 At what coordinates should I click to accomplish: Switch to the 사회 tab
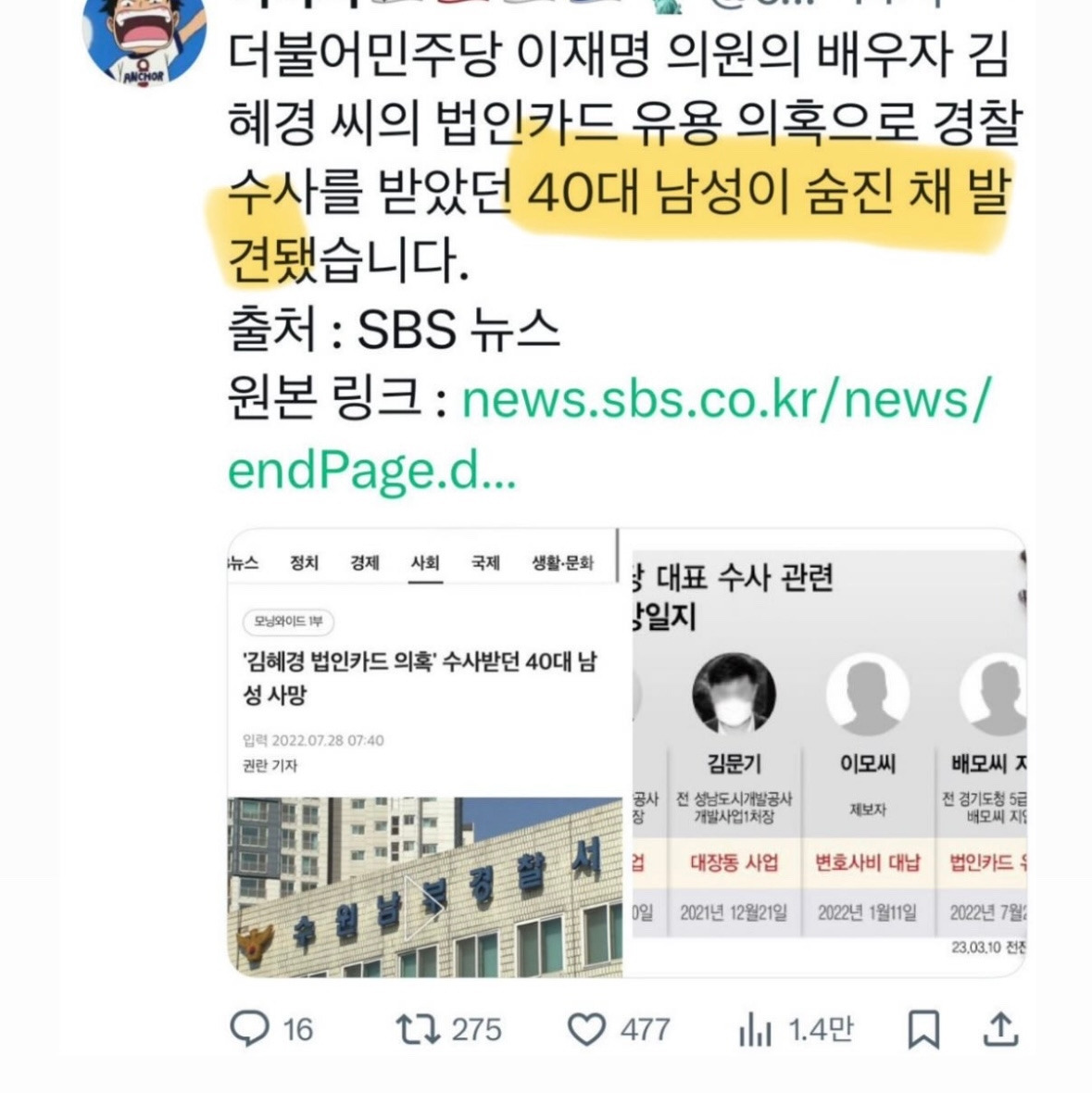click(425, 562)
